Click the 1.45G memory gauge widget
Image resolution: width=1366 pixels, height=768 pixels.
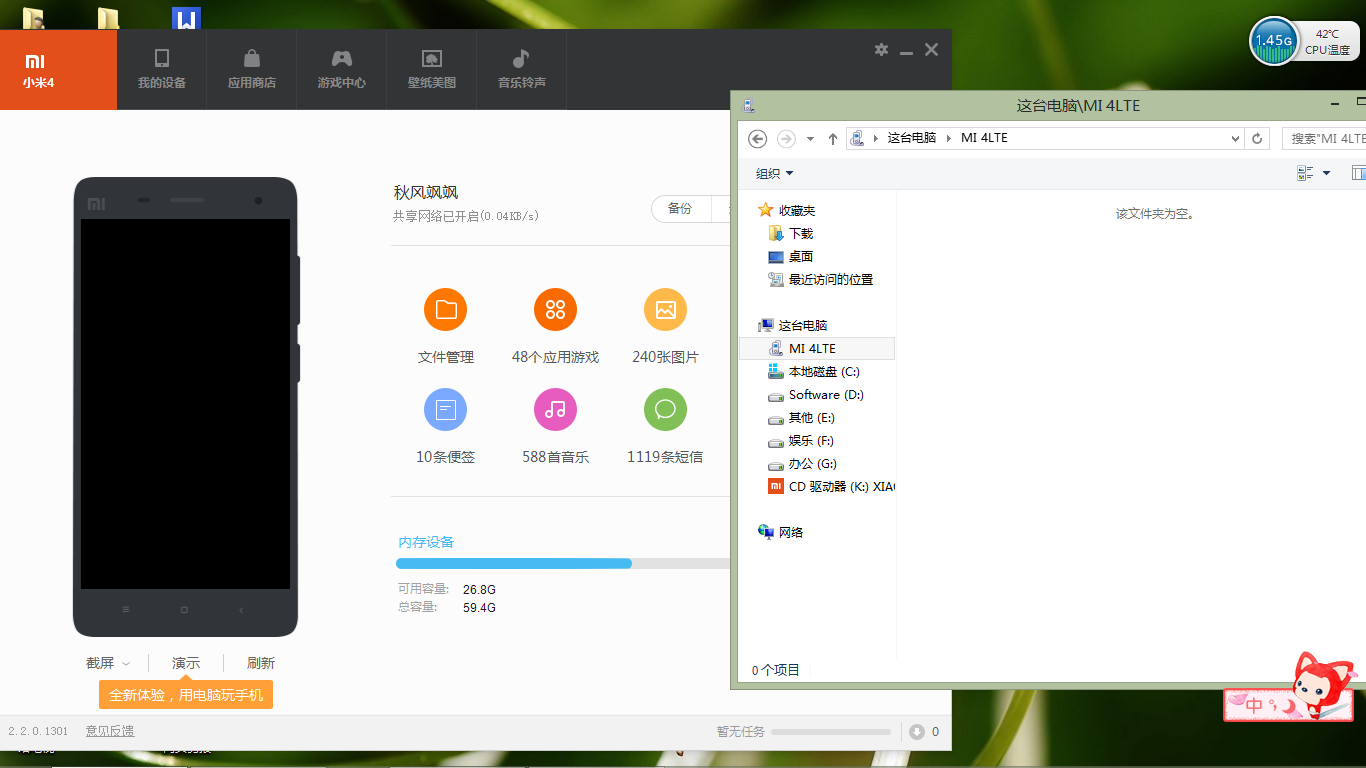point(1274,41)
